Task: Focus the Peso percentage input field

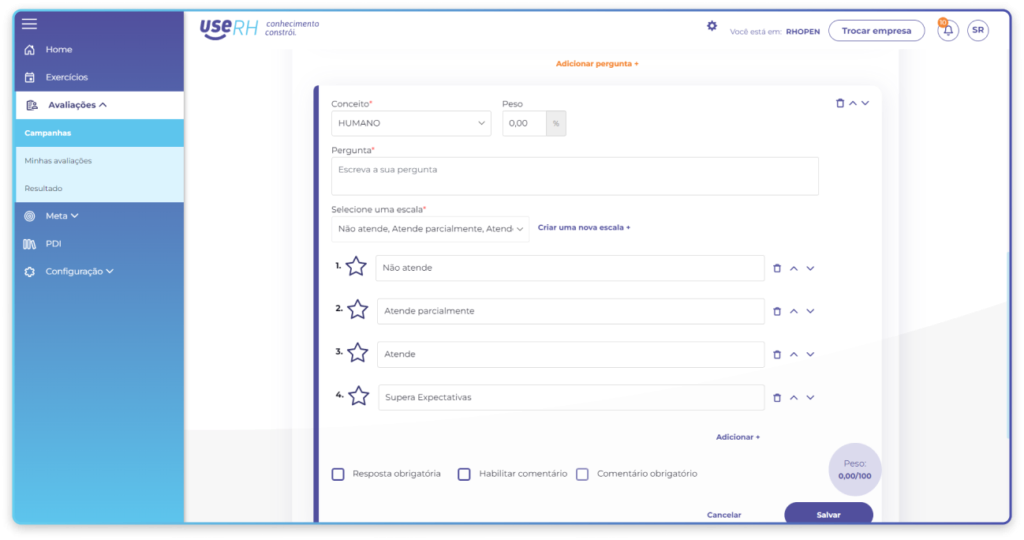Action: pos(524,123)
